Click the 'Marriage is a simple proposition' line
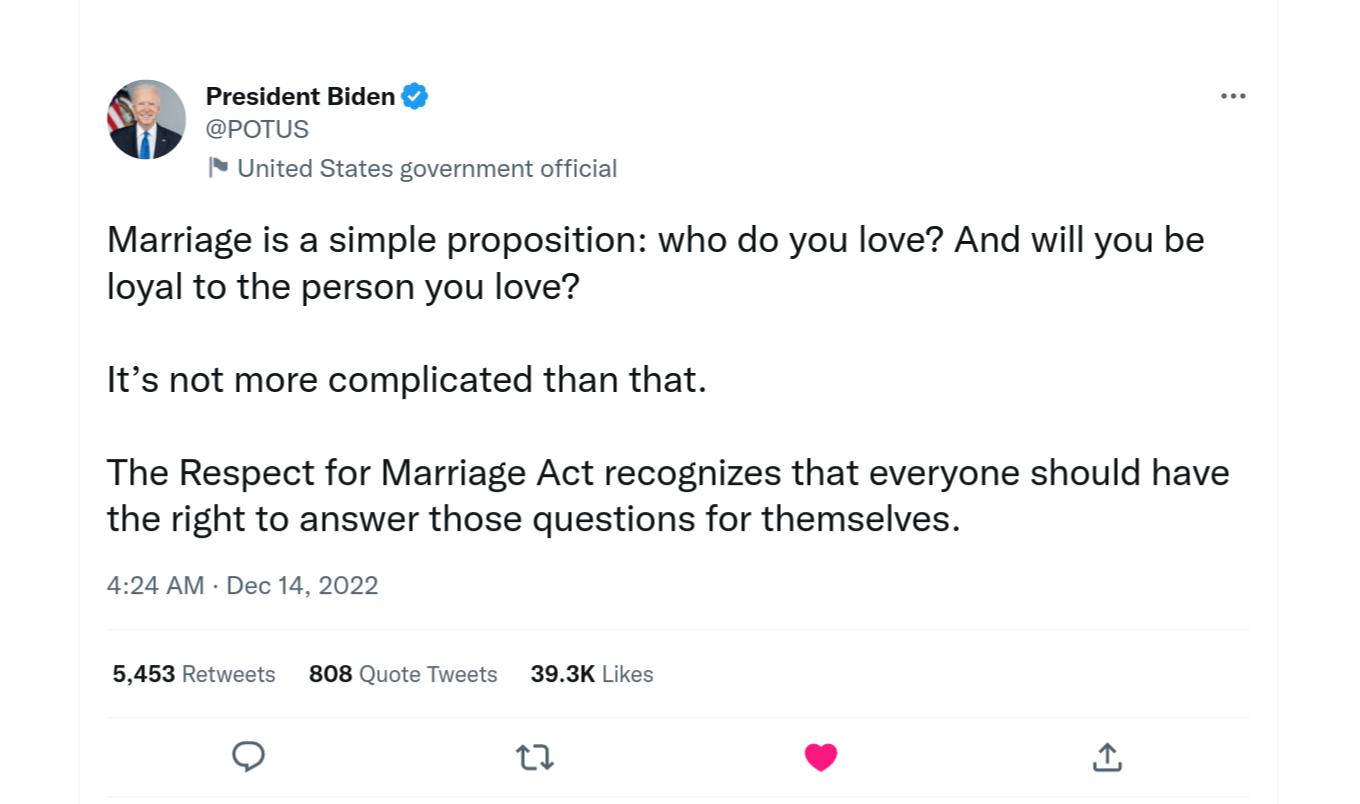 (x=655, y=240)
